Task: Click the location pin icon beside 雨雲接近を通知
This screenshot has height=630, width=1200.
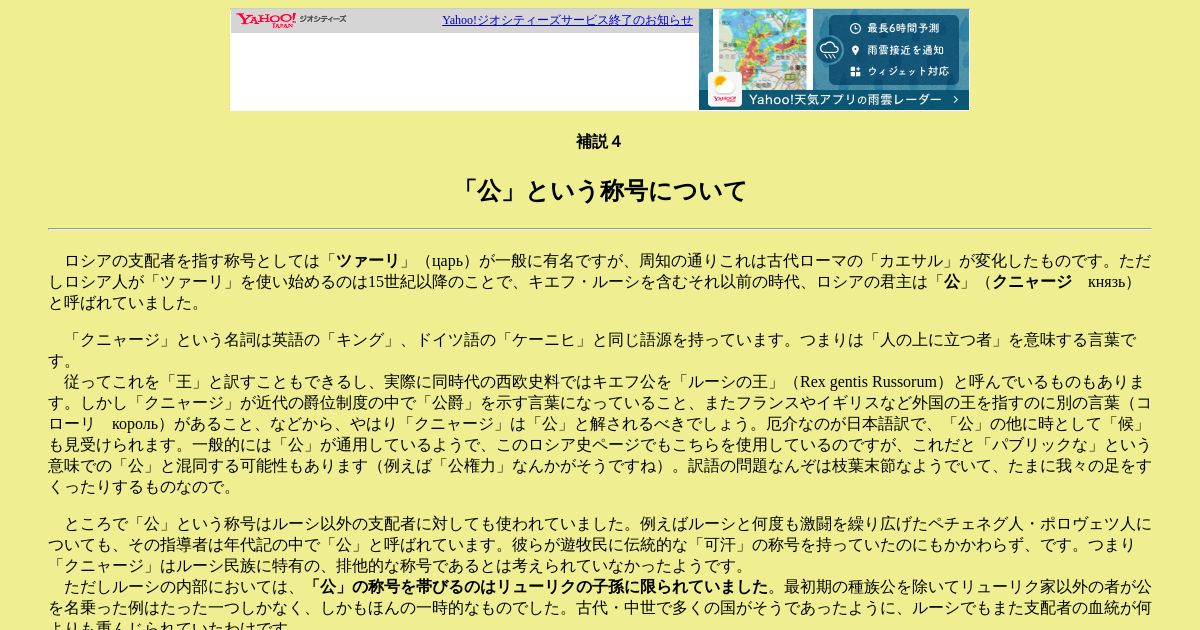Action: click(x=855, y=50)
